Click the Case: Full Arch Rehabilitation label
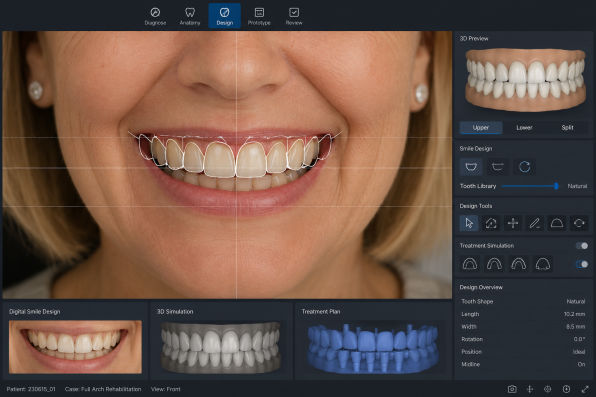 coord(103,389)
